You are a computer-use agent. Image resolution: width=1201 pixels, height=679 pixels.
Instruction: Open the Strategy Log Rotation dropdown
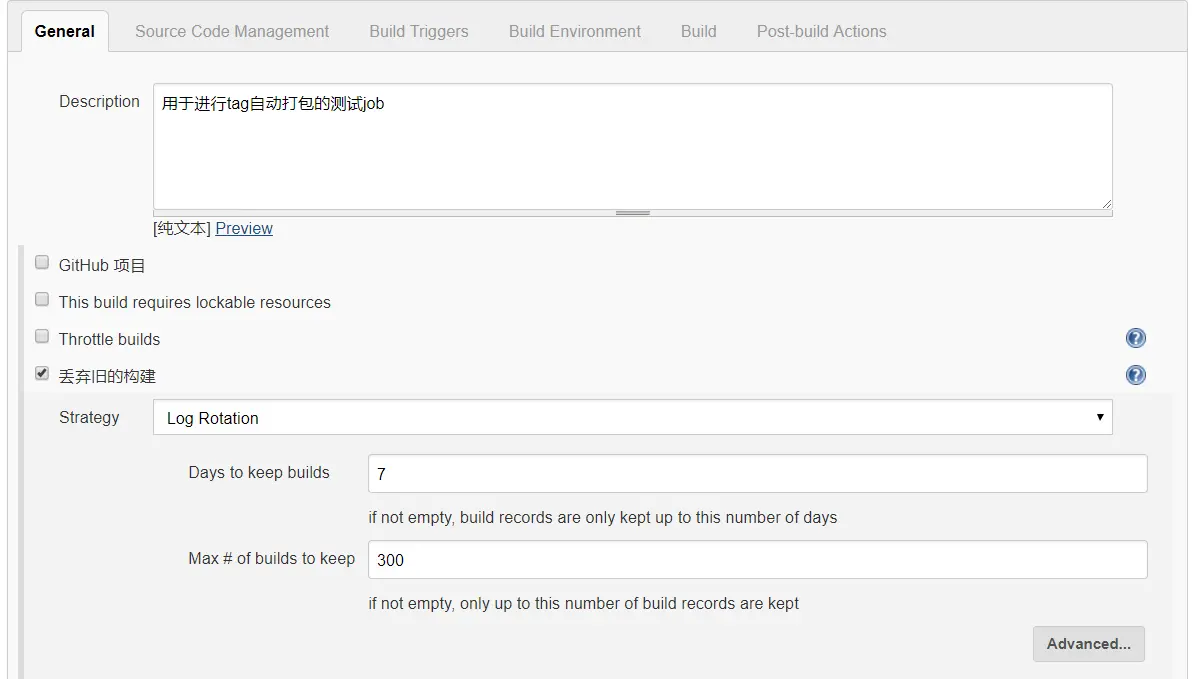pos(632,418)
